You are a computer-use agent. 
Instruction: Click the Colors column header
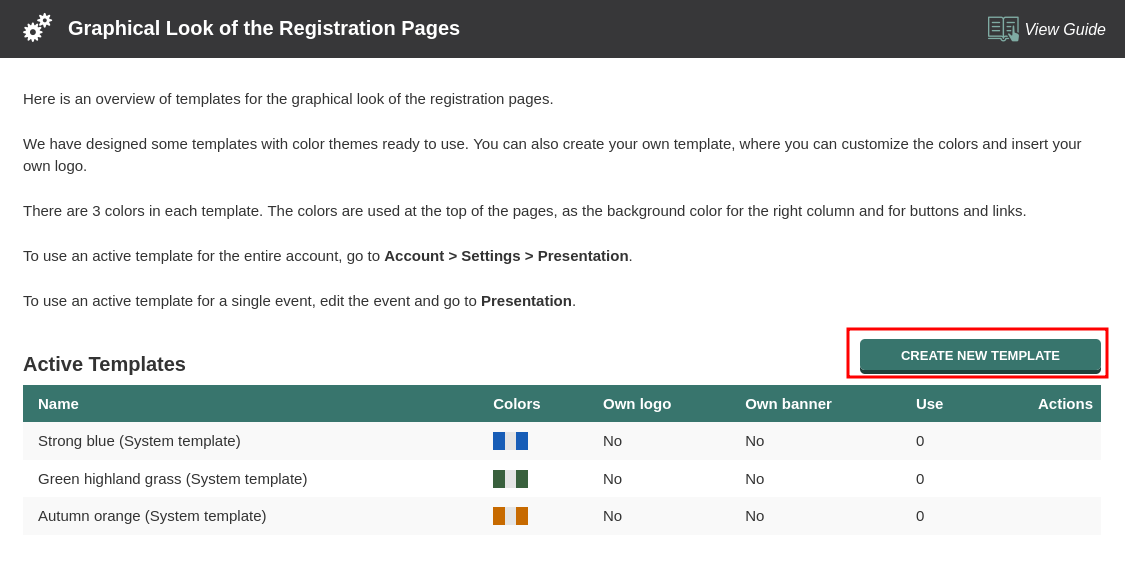[x=516, y=404]
